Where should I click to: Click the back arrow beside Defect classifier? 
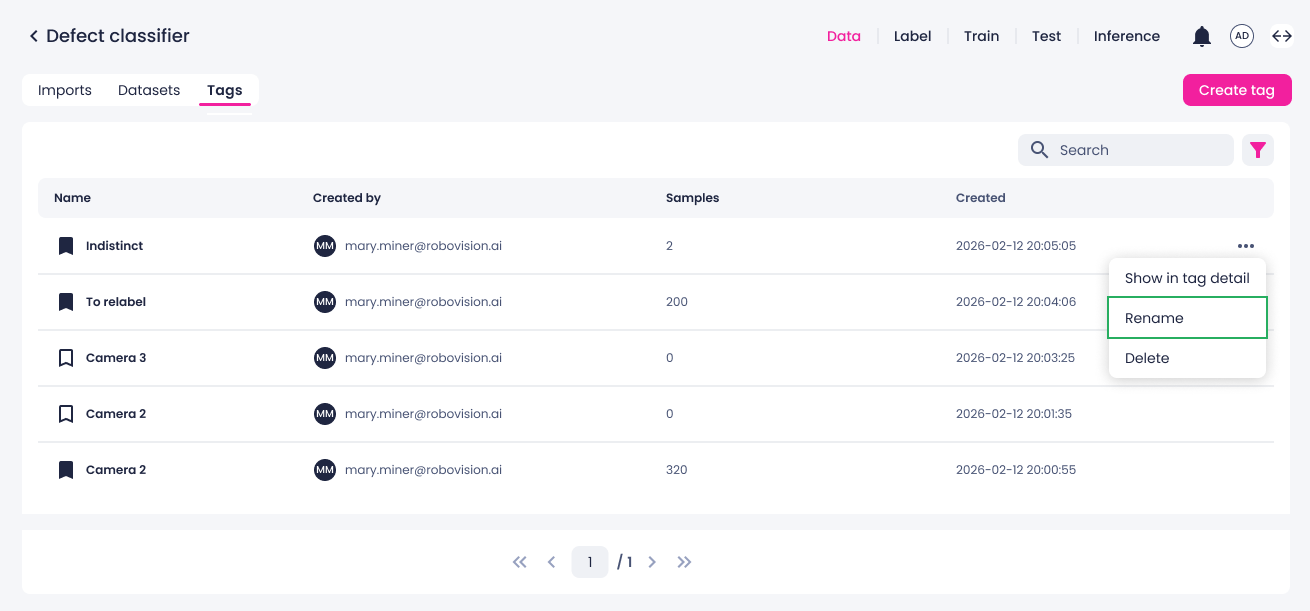pyautogui.click(x=33, y=36)
